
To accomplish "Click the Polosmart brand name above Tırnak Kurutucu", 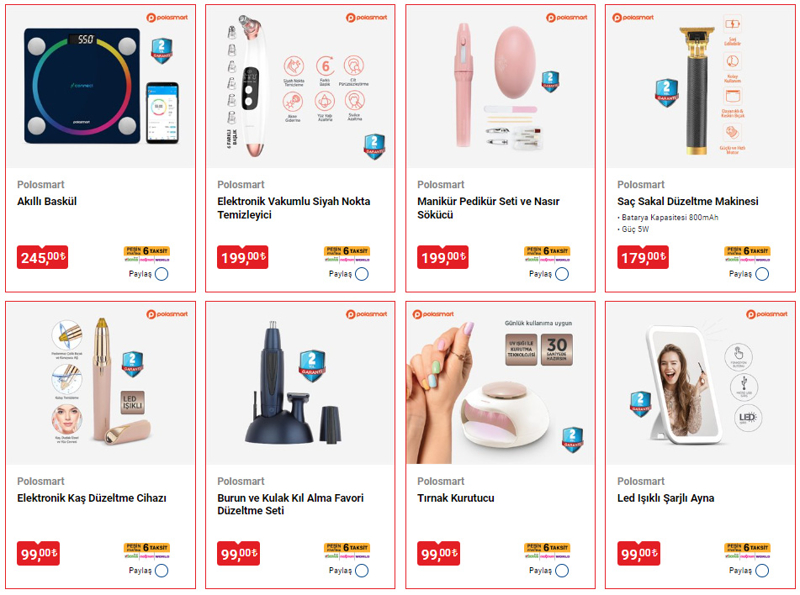I will [441, 481].
